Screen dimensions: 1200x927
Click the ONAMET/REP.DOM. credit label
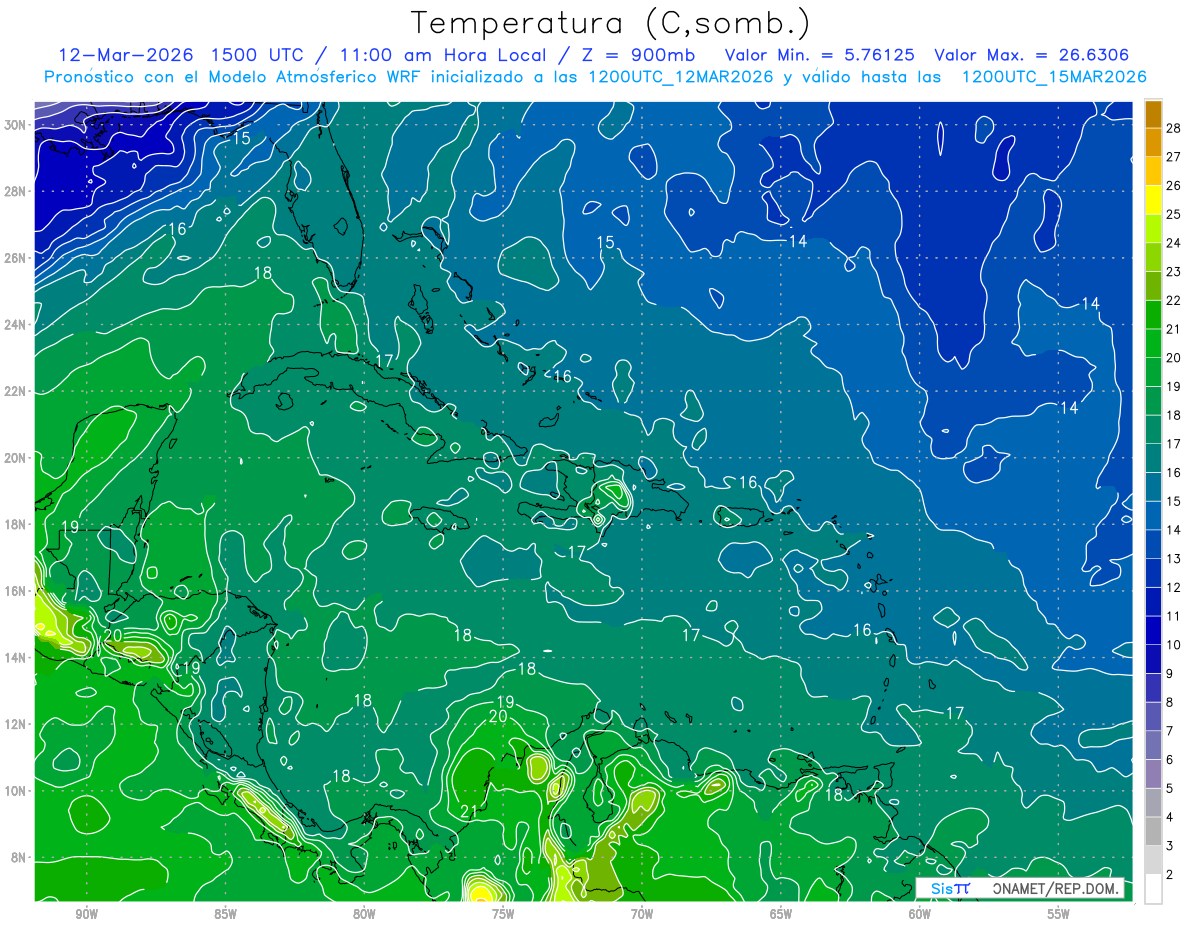tap(1054, 888)
